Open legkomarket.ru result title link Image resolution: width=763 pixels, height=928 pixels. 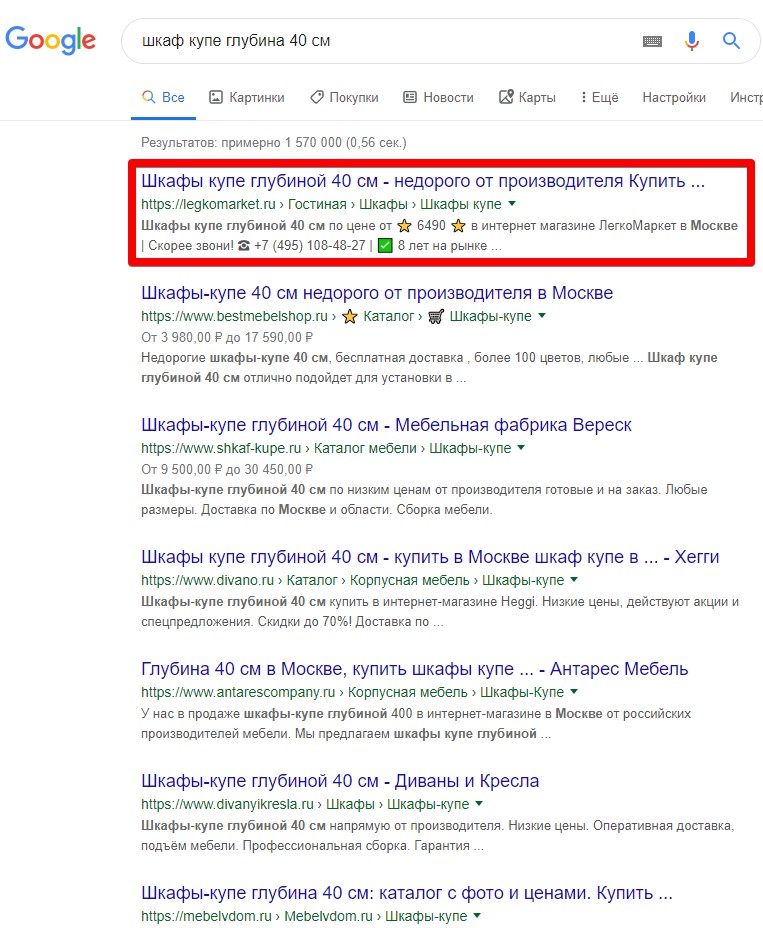423,181
